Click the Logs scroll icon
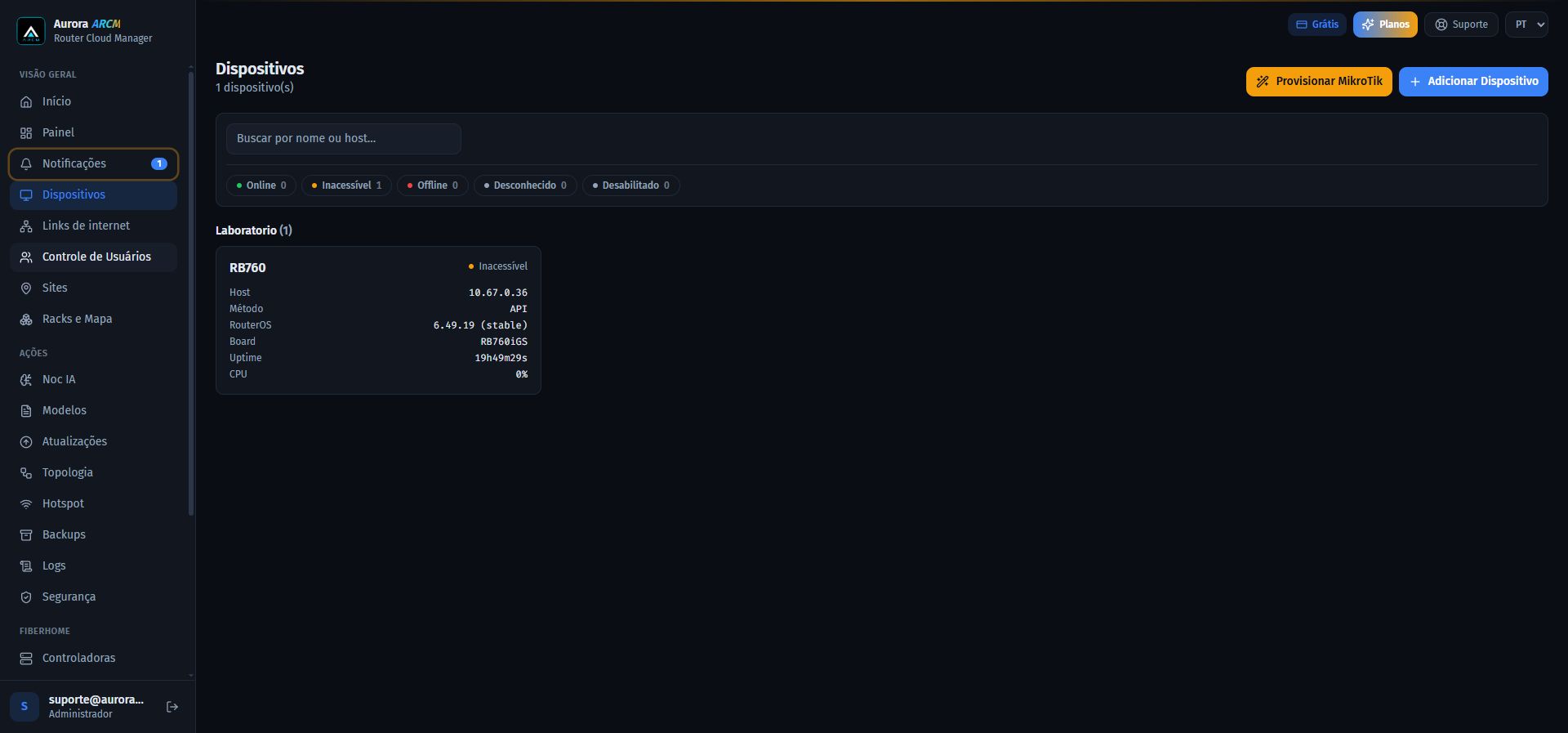This screenshot has height=733, width=1568. pyautogui.click(x=26, y=566)
